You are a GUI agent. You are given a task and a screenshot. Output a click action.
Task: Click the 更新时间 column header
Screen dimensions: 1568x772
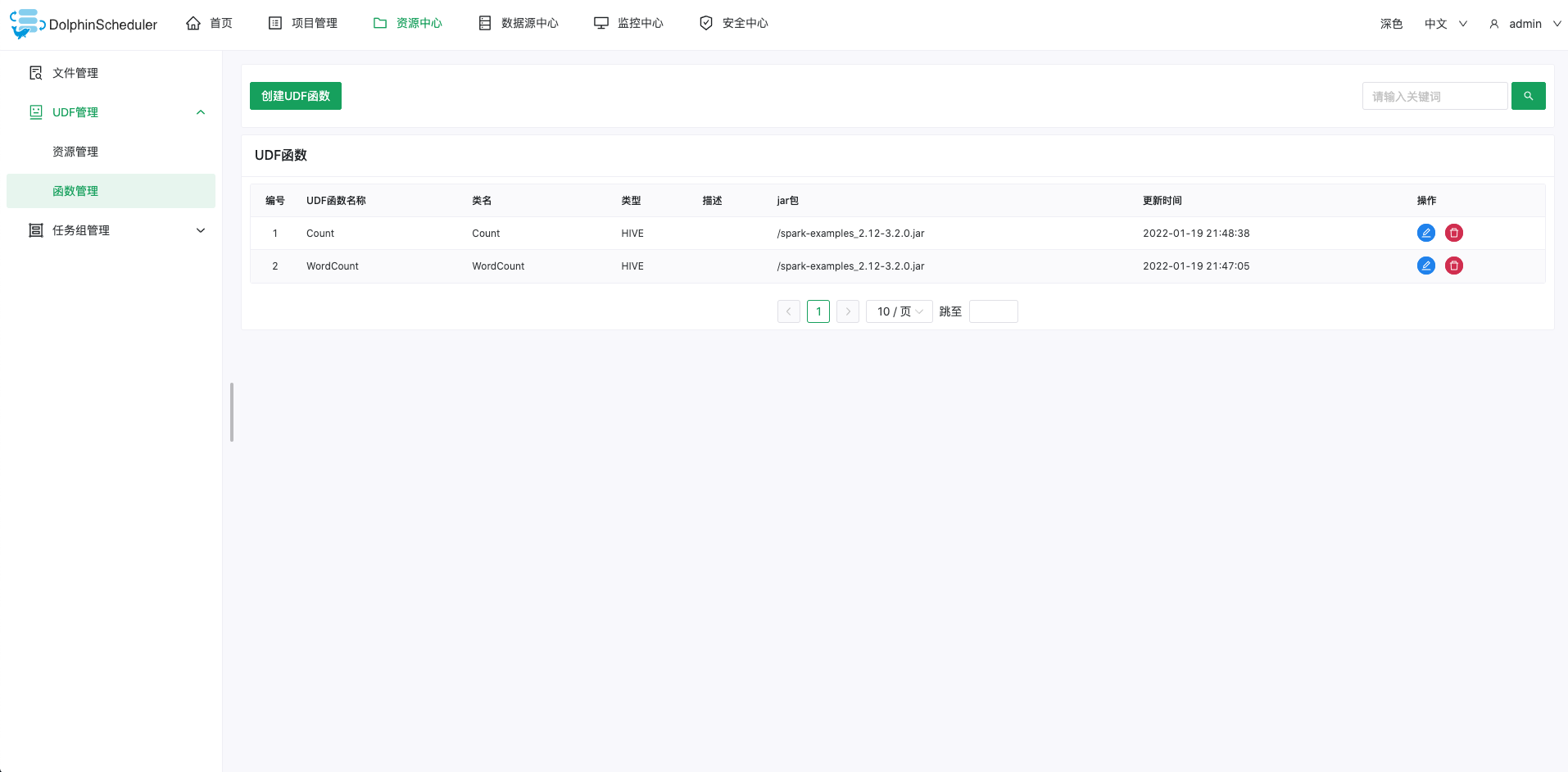click(x=1162, y=201)
